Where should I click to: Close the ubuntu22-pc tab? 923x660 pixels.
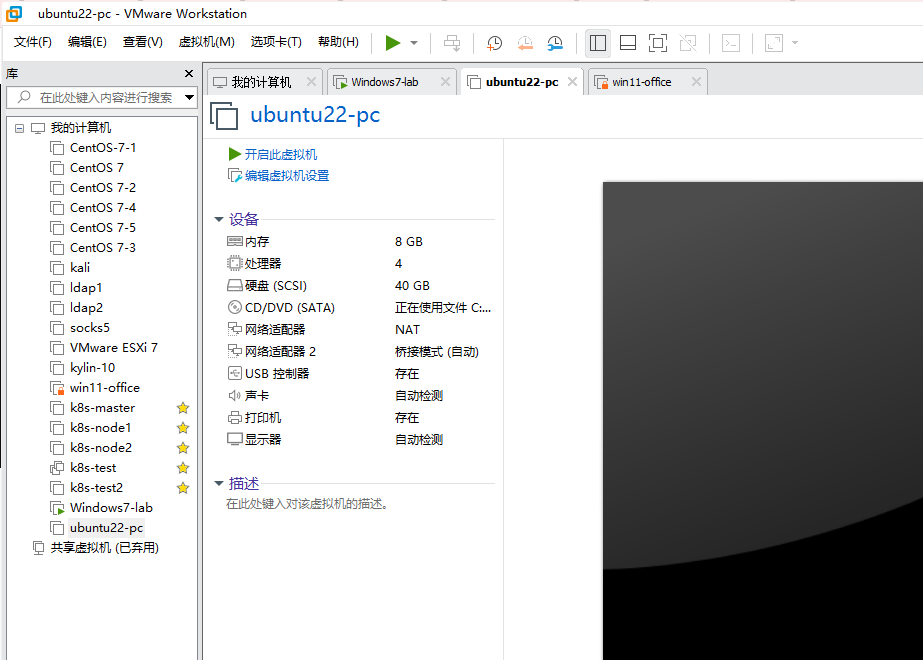click(x=572, y=82)
